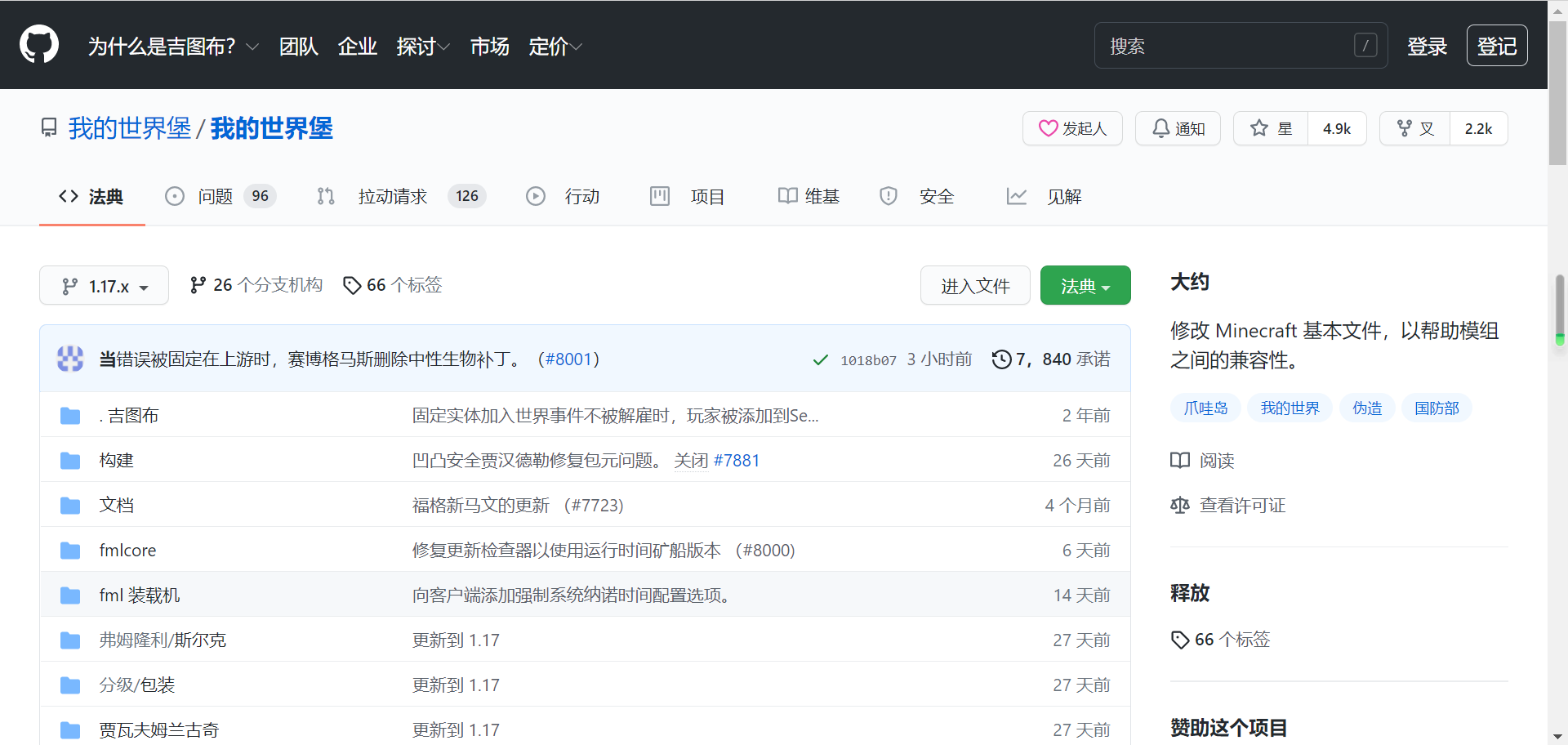Screen dimensions: 1568x745
Task: Open 66 个标签 link beside branch count
Action: tap(394, 285)
